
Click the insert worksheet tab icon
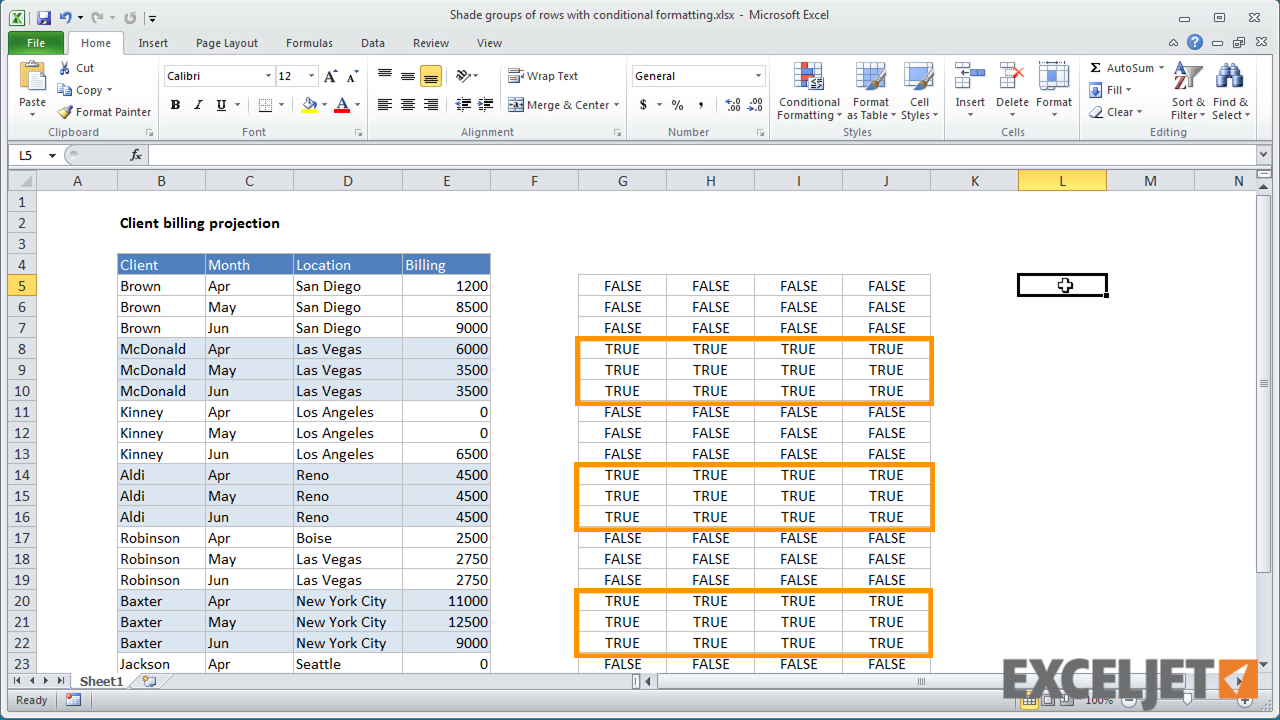pos(149,682)
